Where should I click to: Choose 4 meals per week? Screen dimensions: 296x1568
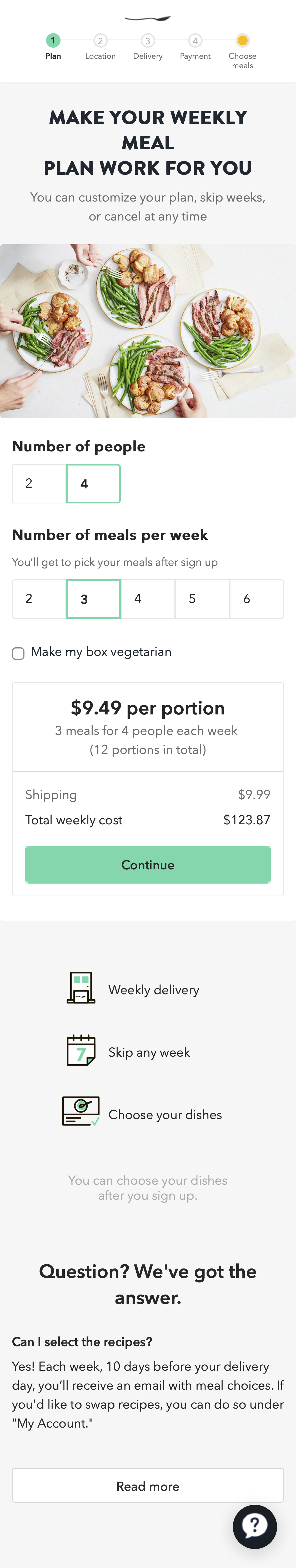pos(148,599)
